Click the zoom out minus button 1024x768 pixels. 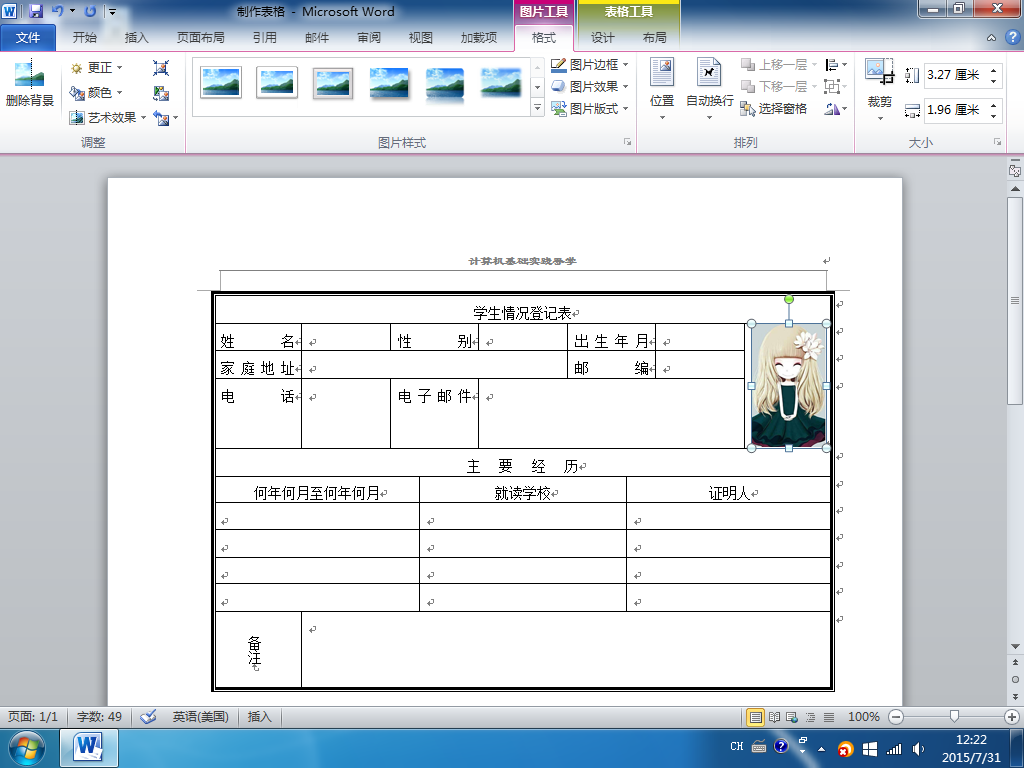(x=896, y=717)
